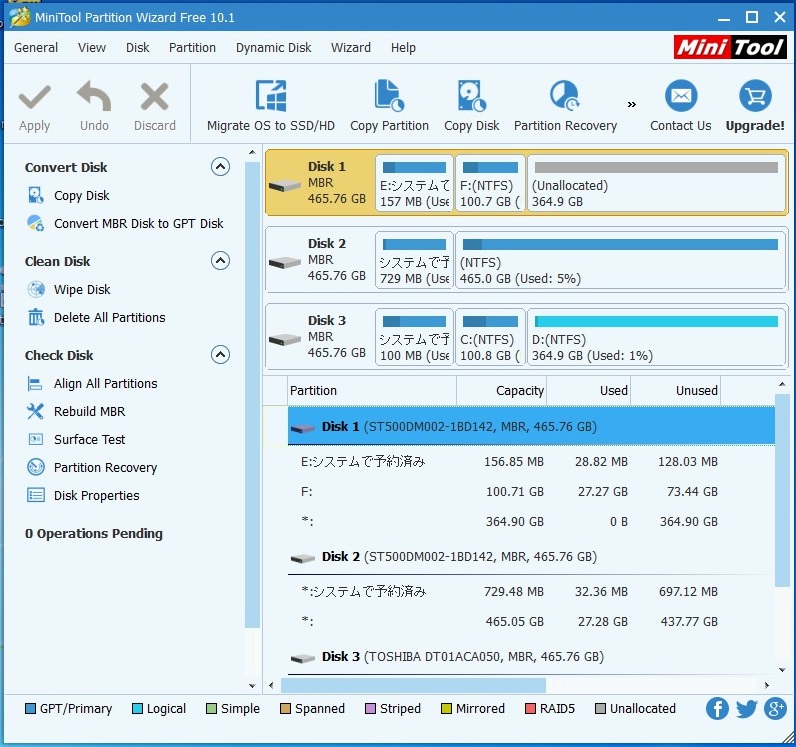Select Disk 2 ST500DM002 list row
This screenshot has width=796, height=747.
tap(531, 557)
